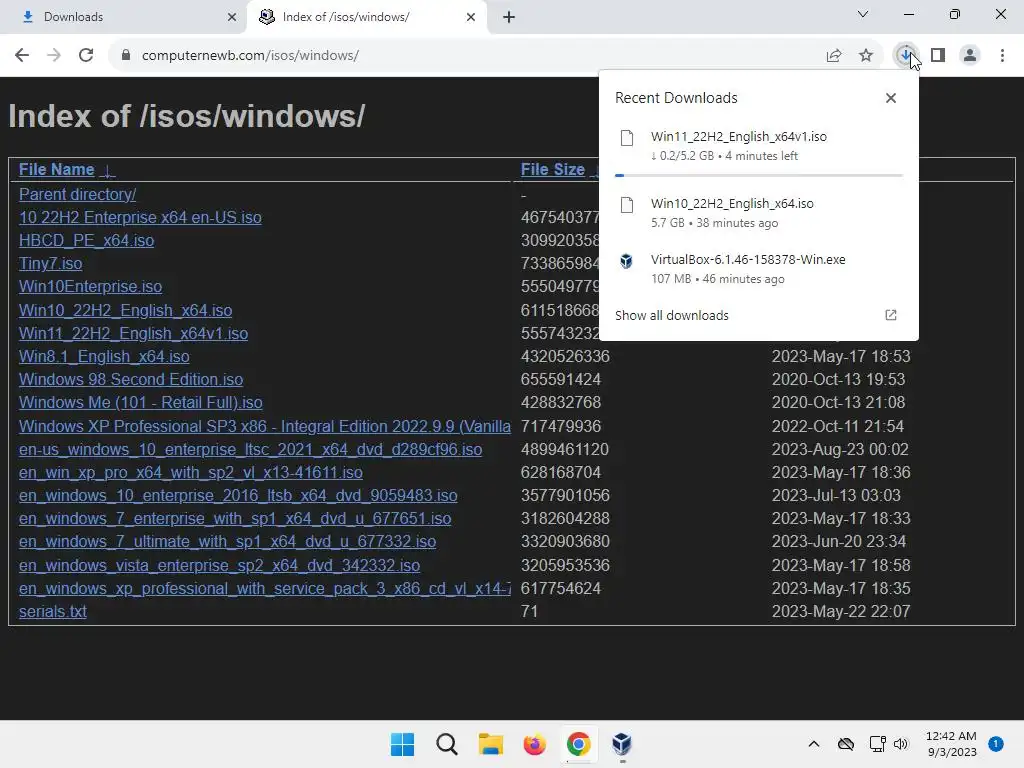1024x768 pixels.
Task: Bookmark this page with the star icon
Action: [866, 56]
